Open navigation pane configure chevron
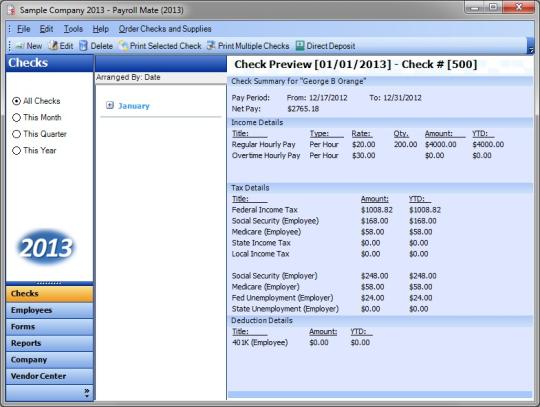540x407 pixels. [x=86, y=393]
